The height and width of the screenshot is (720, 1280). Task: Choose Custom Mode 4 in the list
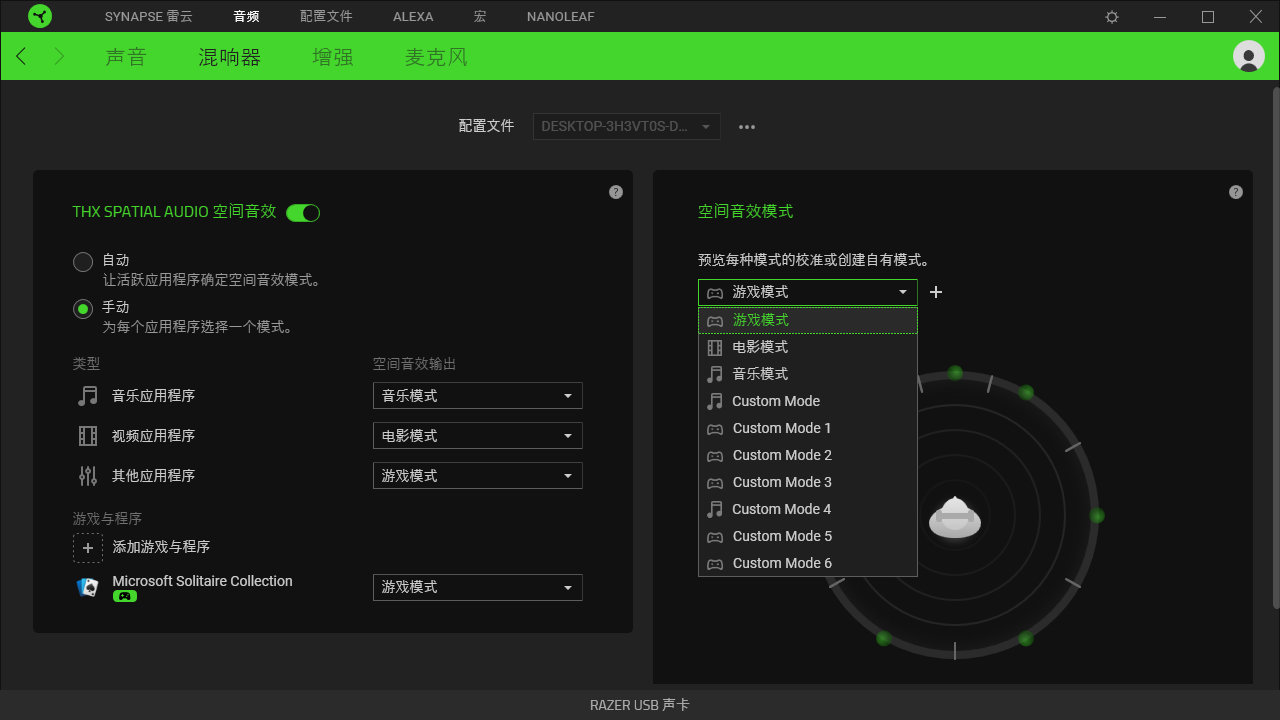pyautogui.click(x=808, y=509)
